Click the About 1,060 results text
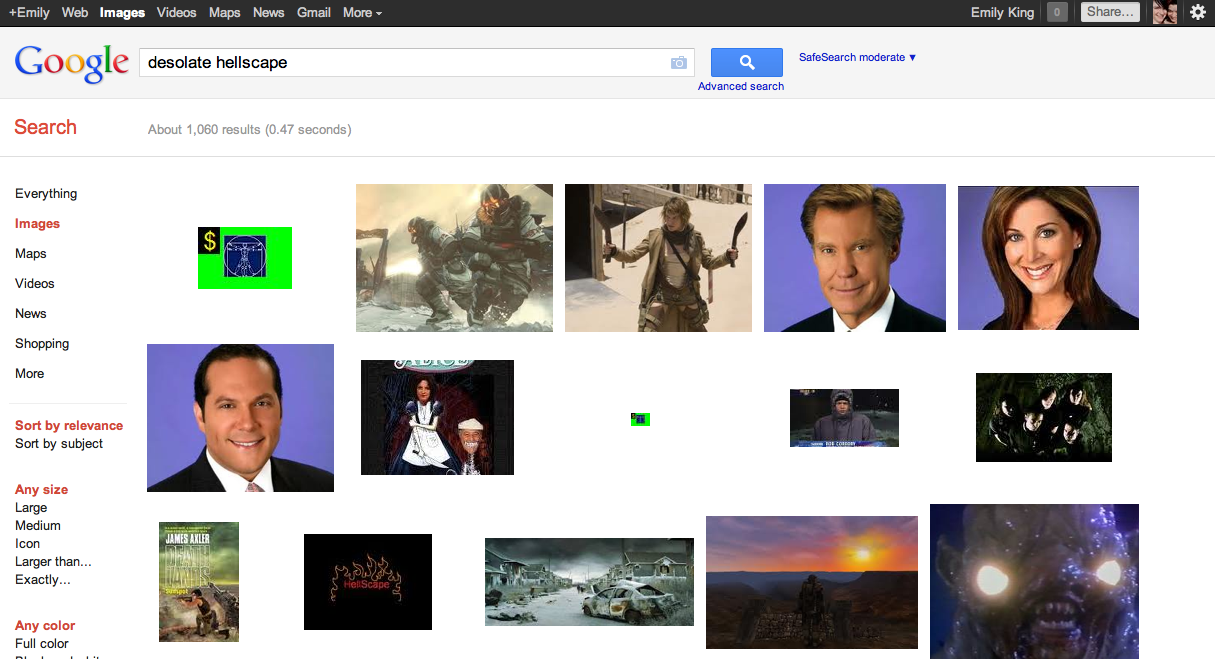The image size is (1215, 659). click(x=249, y=129)
